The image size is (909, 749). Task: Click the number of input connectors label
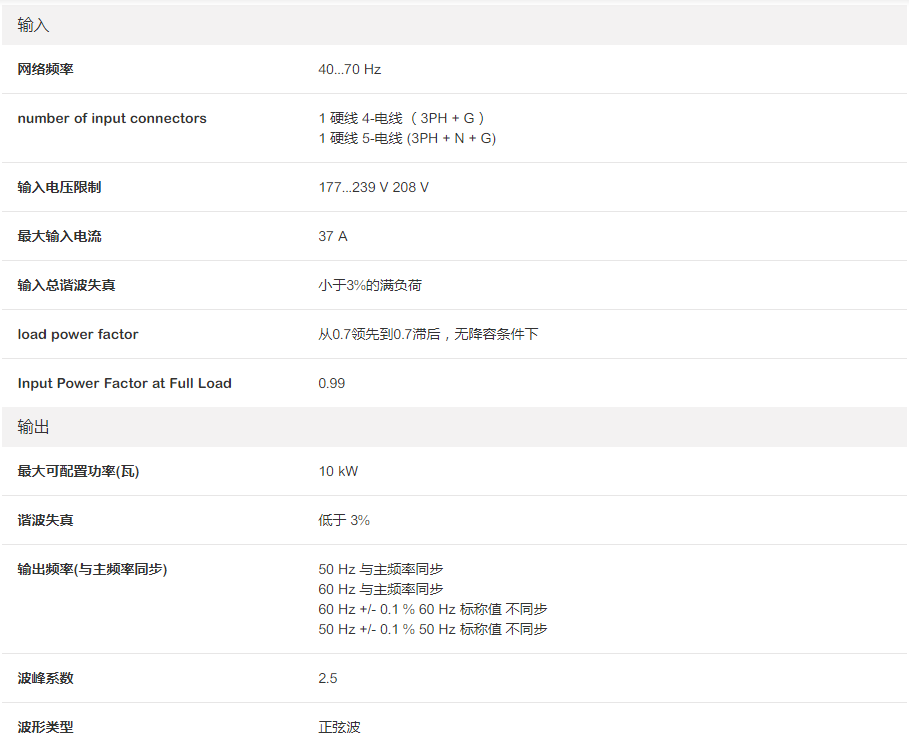[112, 118]
